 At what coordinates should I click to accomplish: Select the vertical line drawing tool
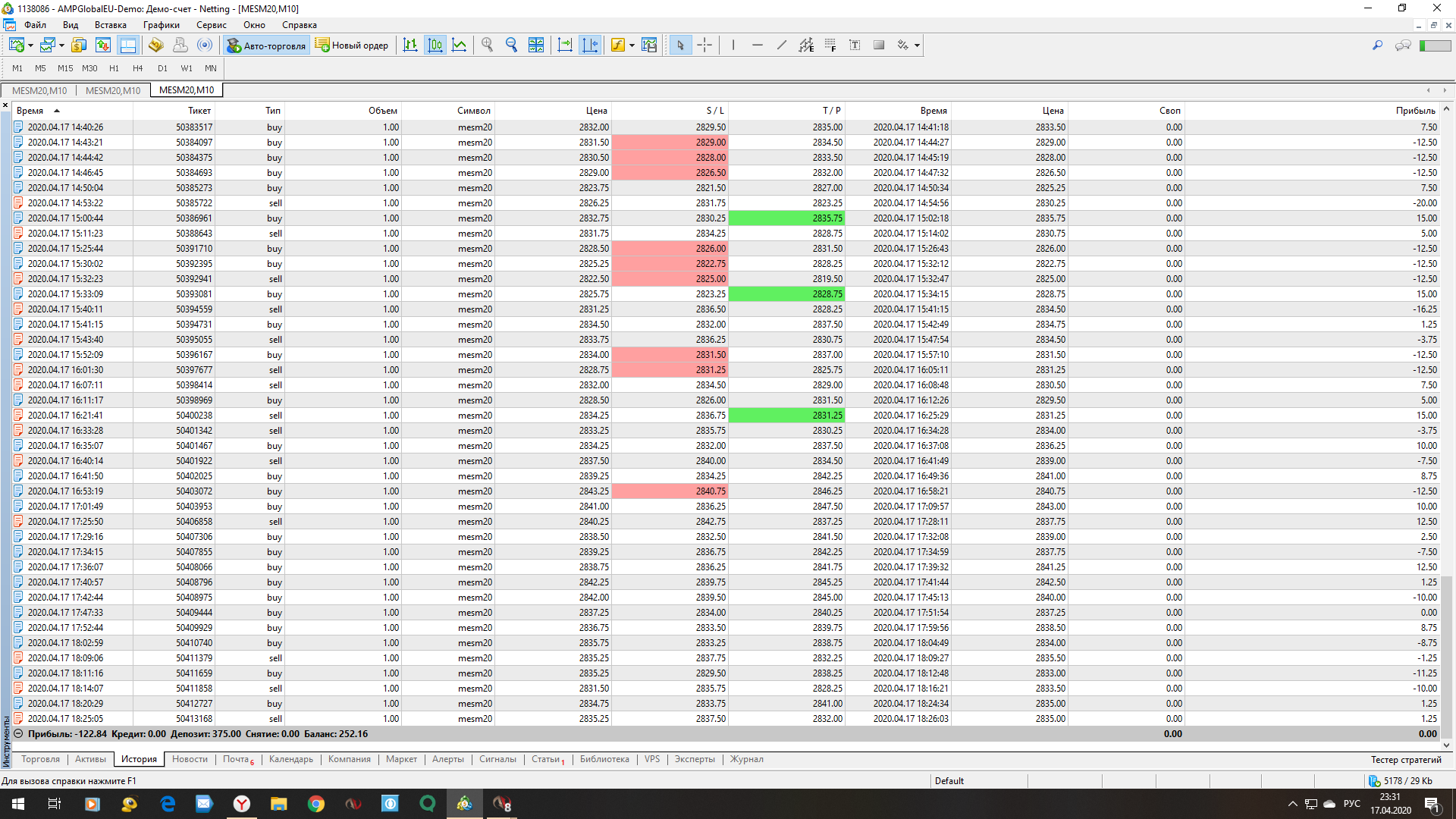[x=733, y=45]
